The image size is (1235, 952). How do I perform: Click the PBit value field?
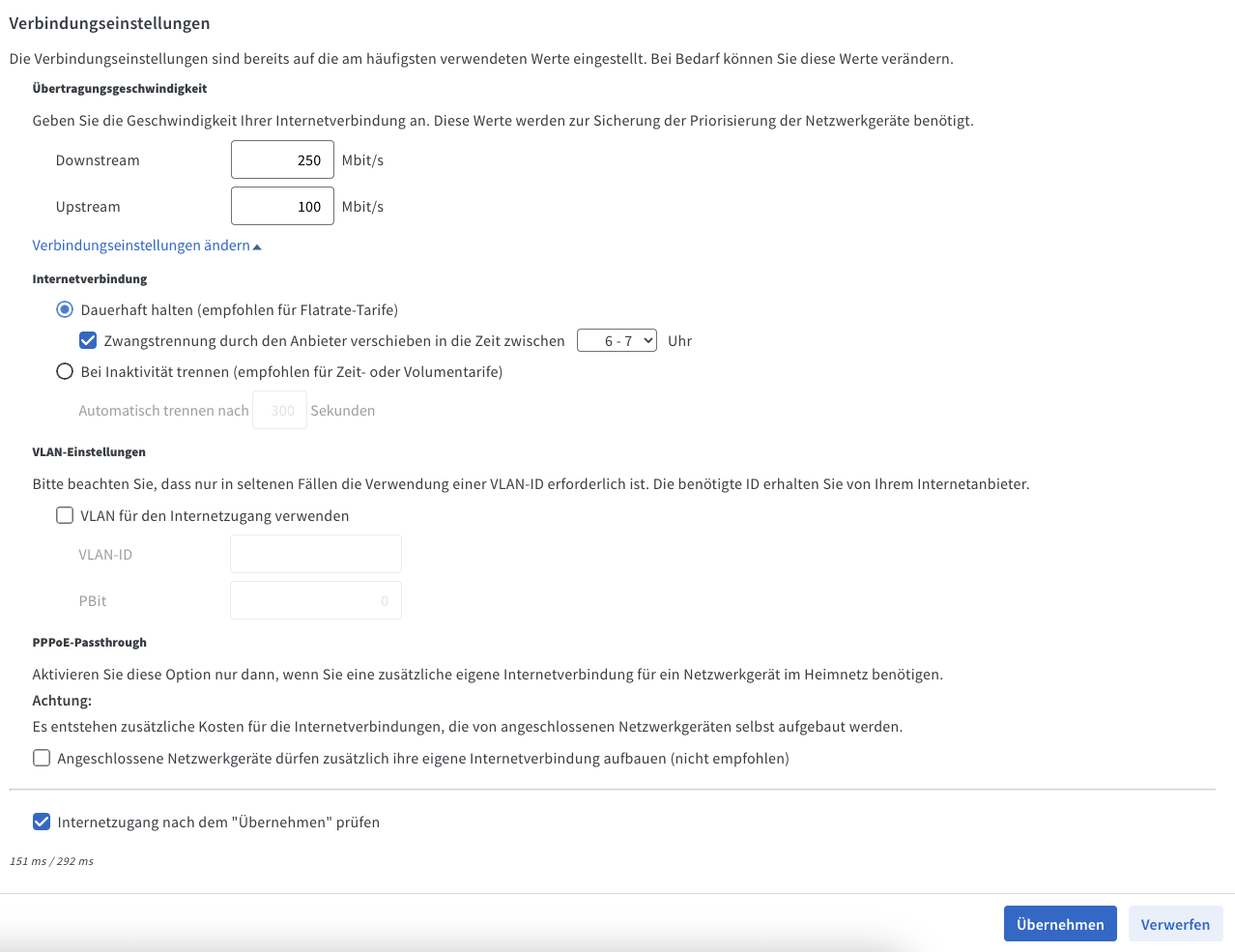[315, 601]
